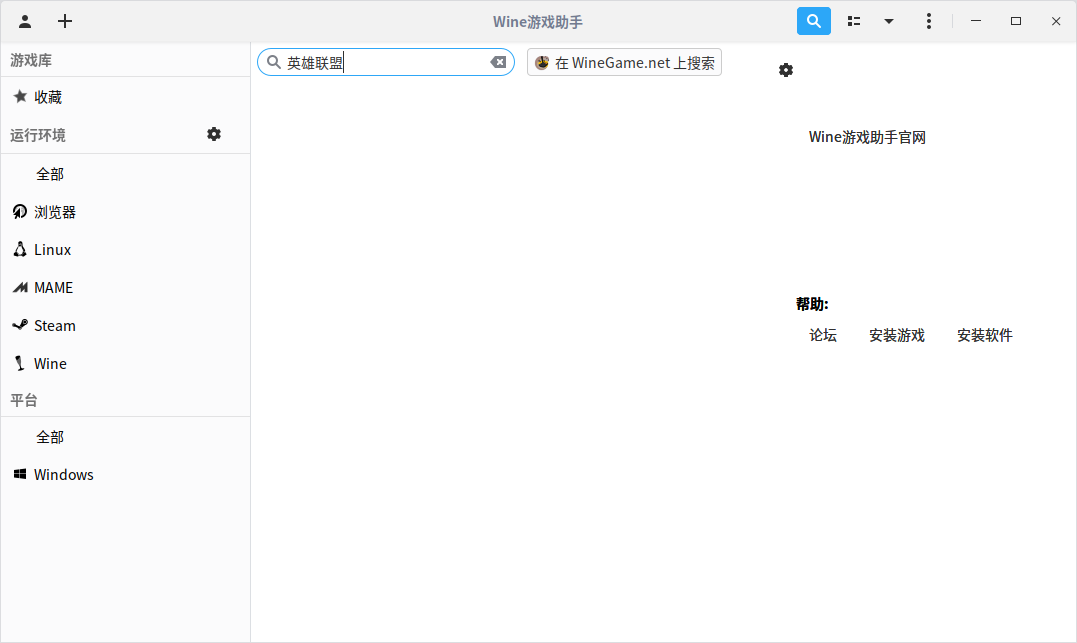This screenshot has width=1077, height=643.
Task: Click the 平台 section header
Action: 23,401
